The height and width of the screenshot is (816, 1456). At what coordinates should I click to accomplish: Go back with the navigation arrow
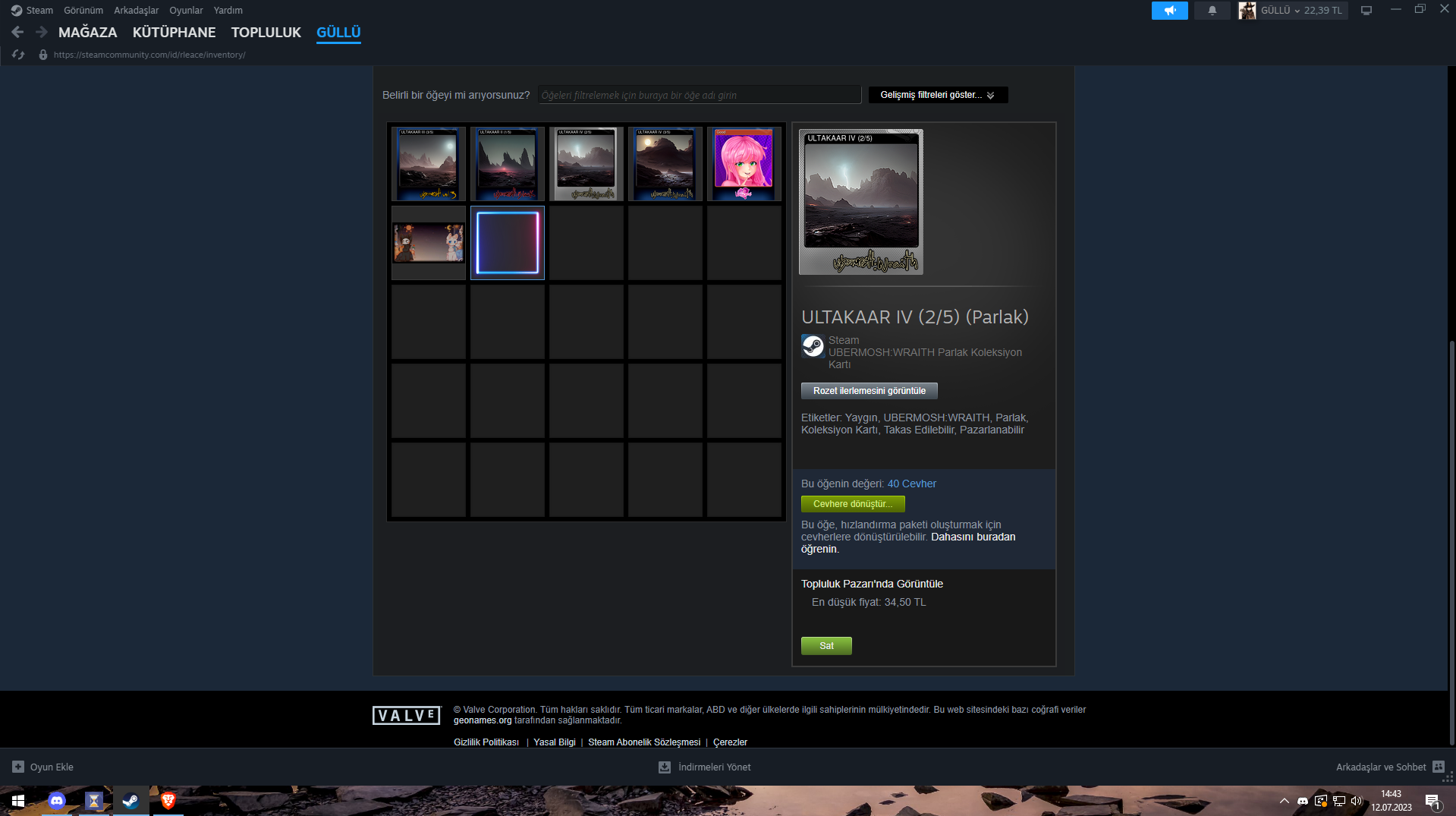point(17,32)
